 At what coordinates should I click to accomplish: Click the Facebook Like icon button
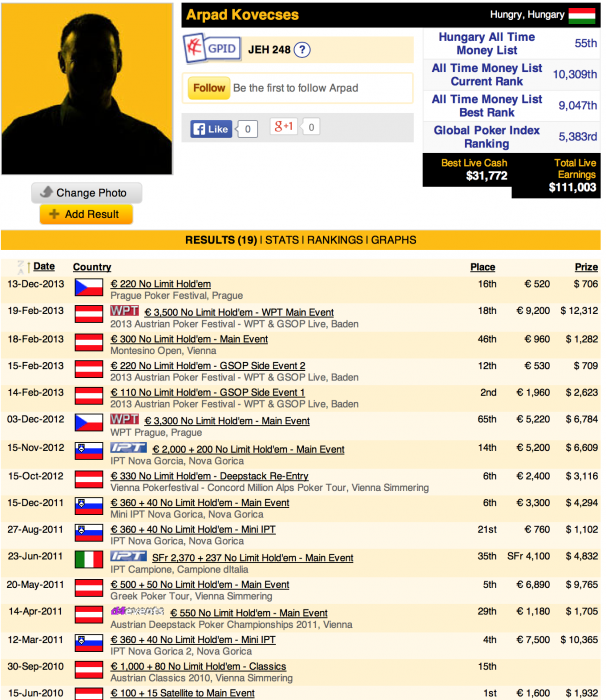tap(211, 129)
